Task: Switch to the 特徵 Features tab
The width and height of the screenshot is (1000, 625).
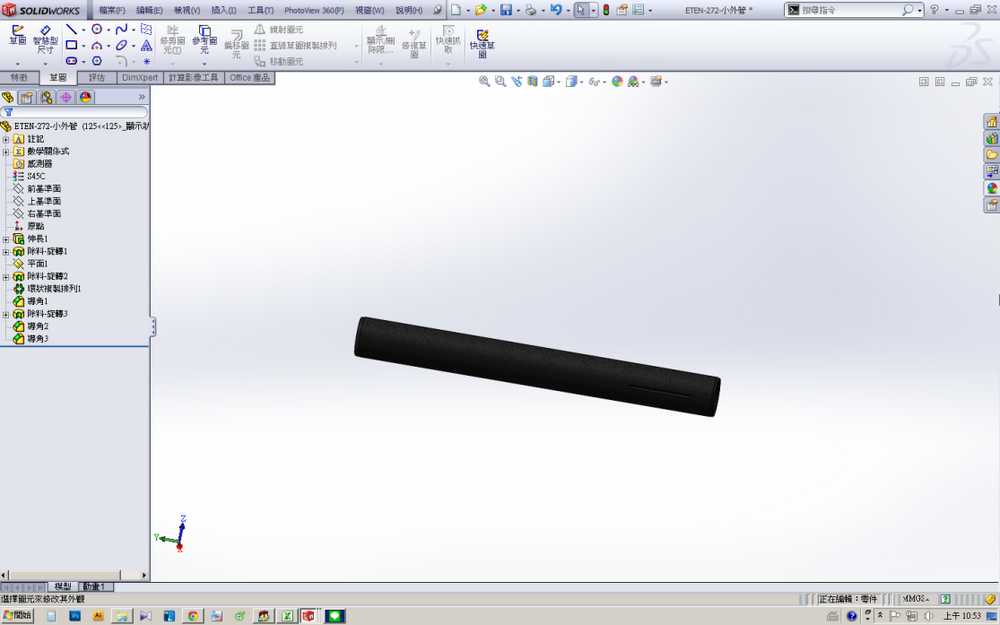Action: point(19,77)
